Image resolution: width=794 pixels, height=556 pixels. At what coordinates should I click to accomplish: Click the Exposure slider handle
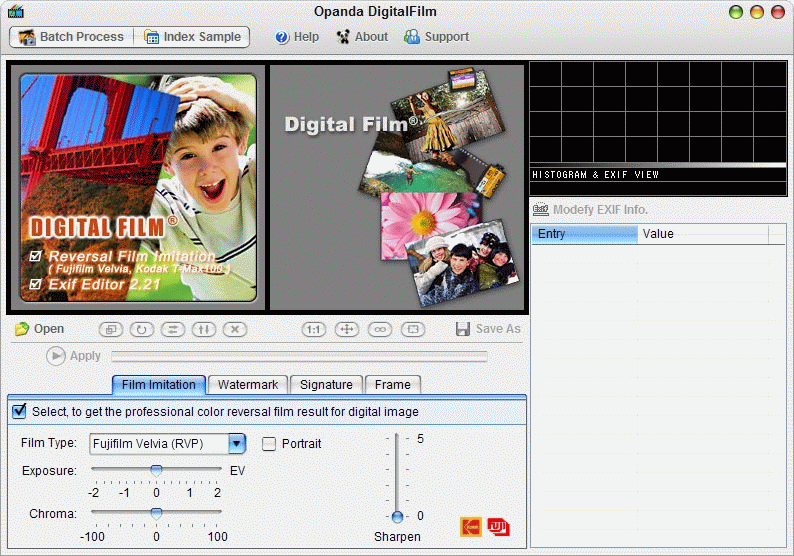[156, 470]
